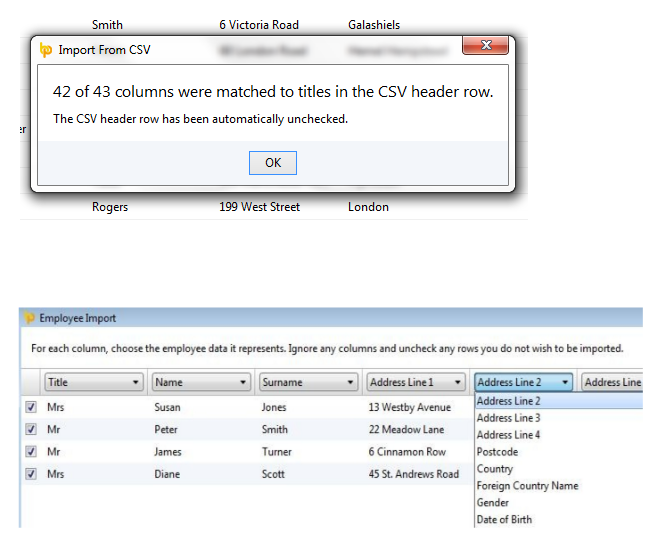Screen dimensions: 667x548
Task: Collapse the open Address Line 2 combo box
Action: coord(523,382)
